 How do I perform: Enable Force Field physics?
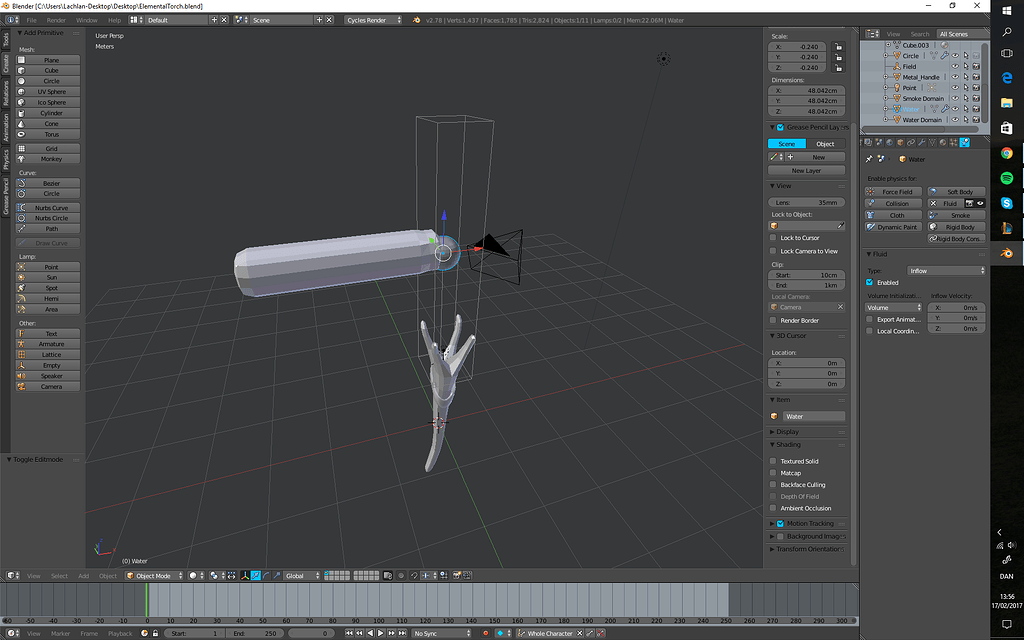tap(893, 191)
